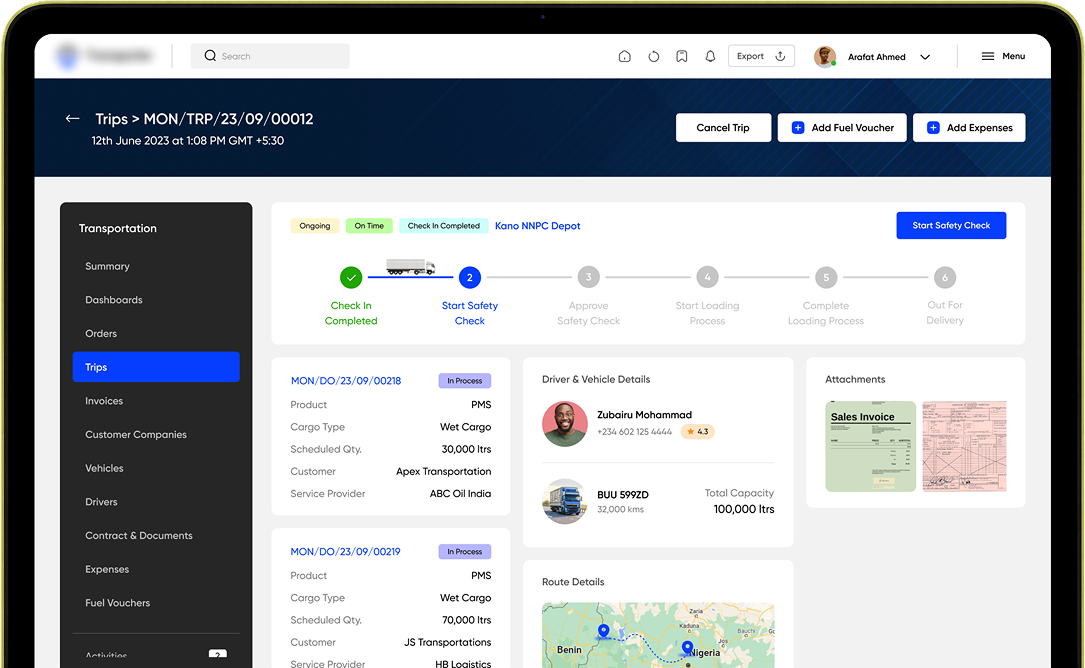1085x668 pixels.
Task: Click the Cancel Trip button
Action: click(723, 127)
